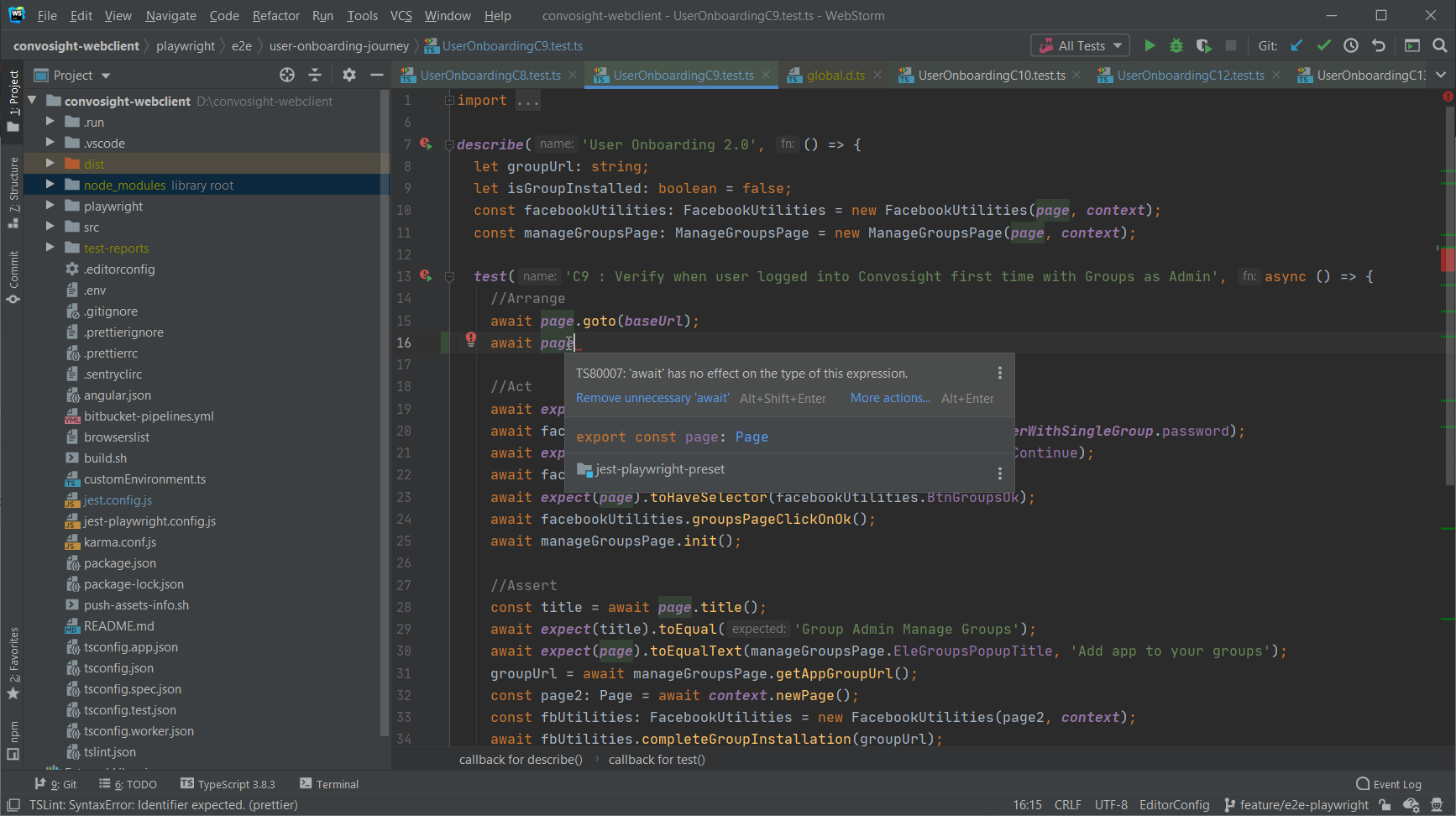Start debugging with the bug icon
Viewport: 1456px width, 816px height.
(1176, 45)
